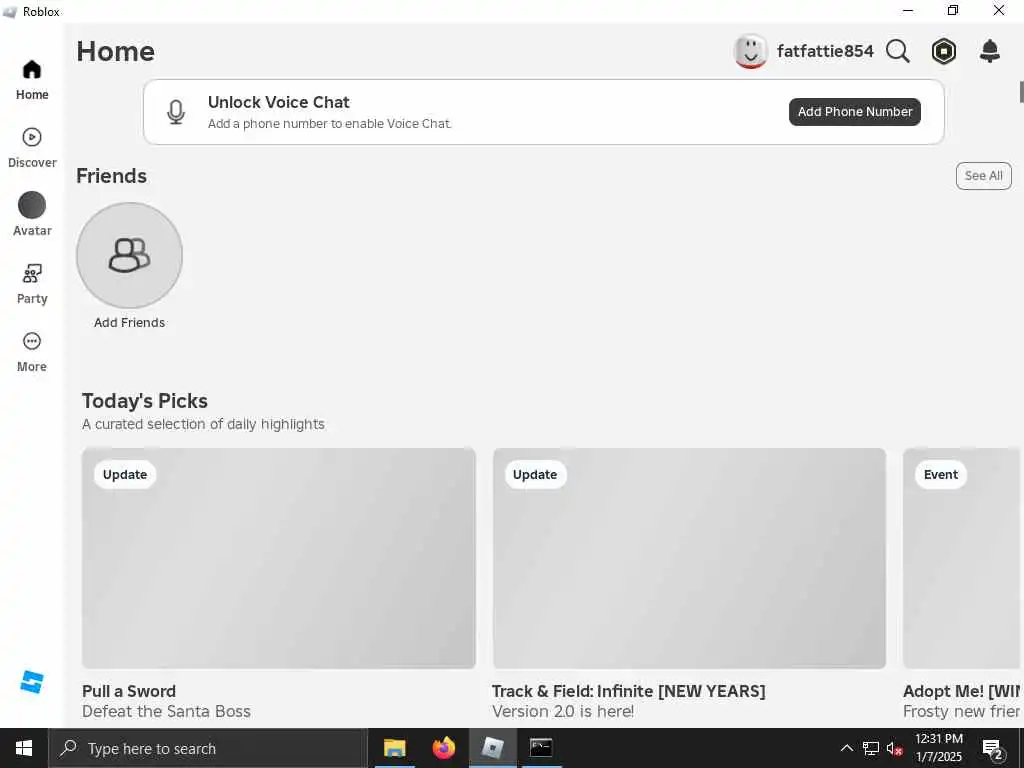This screenshot has height=768, width=1024.
Task: Click the Unlock Voice Chat heading
Action: point(279,102)
